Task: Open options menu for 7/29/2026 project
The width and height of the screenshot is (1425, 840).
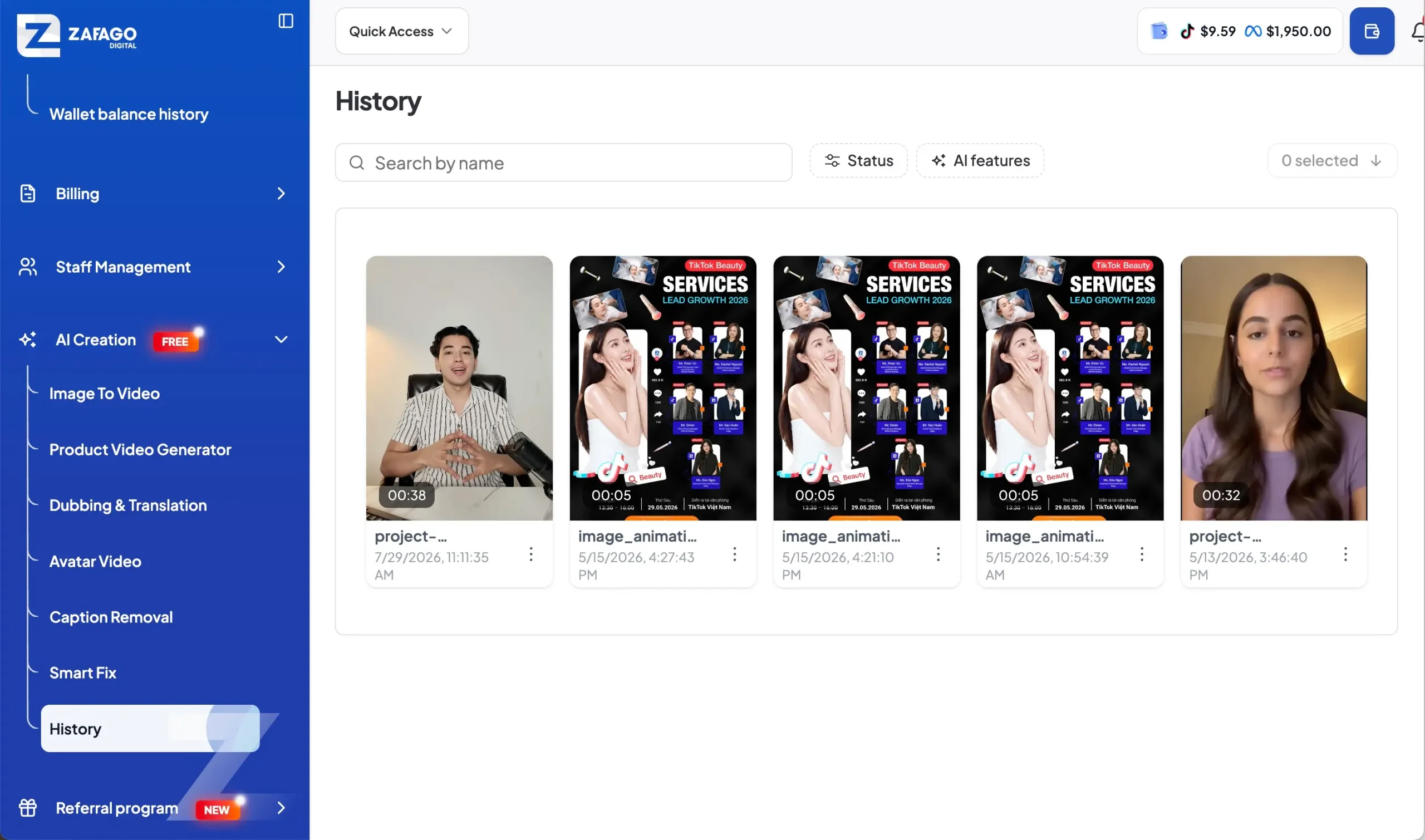Action: point(531,554)
